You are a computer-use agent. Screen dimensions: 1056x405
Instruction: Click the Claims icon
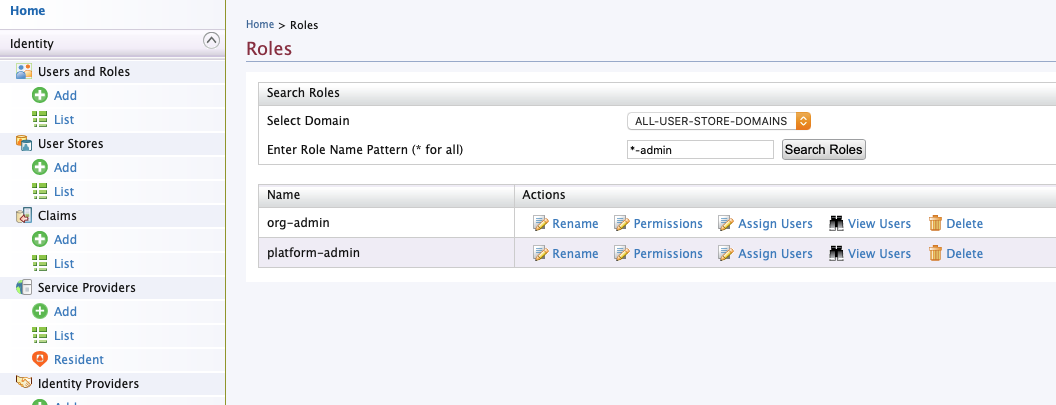tap(24, 216)
